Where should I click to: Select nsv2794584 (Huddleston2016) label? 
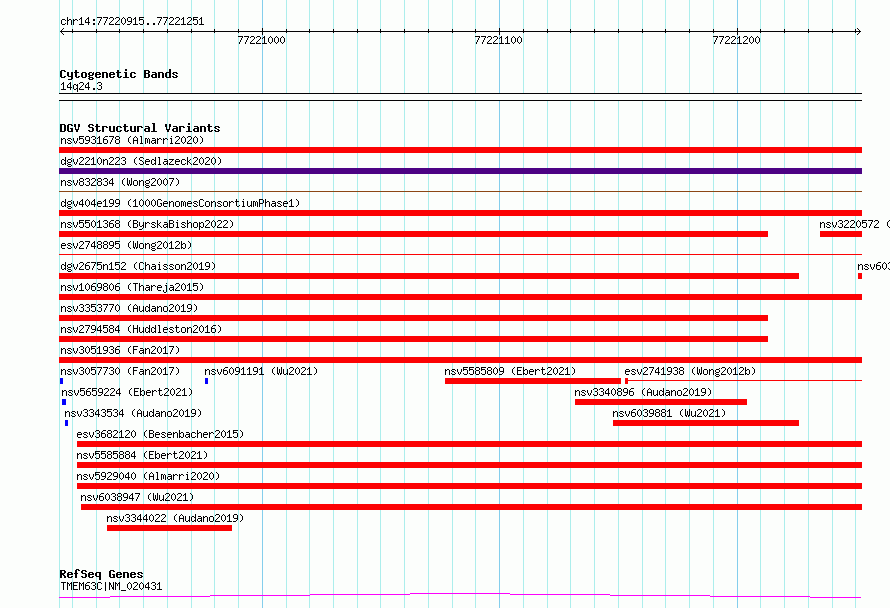coord(141,329)
